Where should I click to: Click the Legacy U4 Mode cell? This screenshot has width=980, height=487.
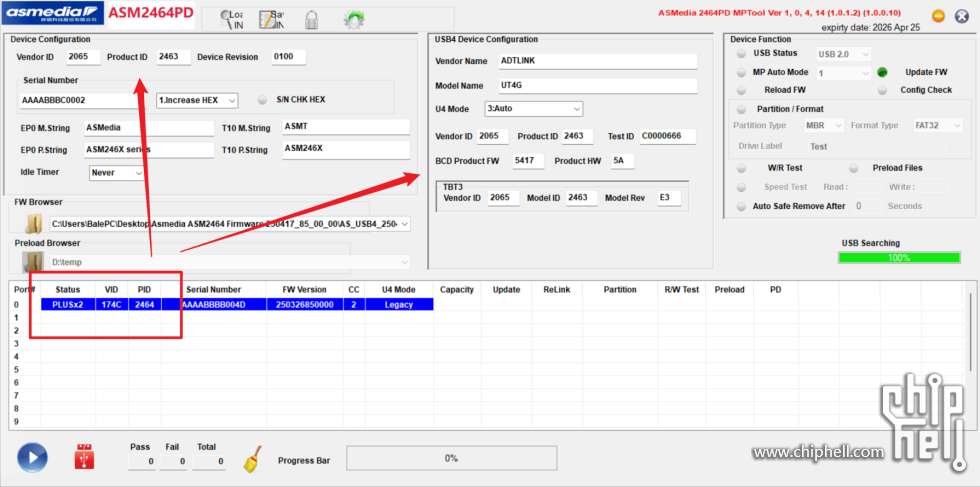tap(399, 304)
